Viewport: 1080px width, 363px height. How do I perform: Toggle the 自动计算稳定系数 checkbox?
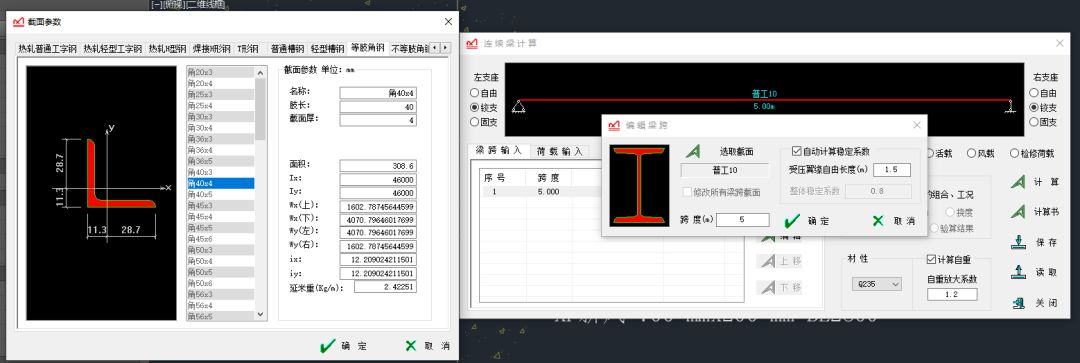(830, 151)
